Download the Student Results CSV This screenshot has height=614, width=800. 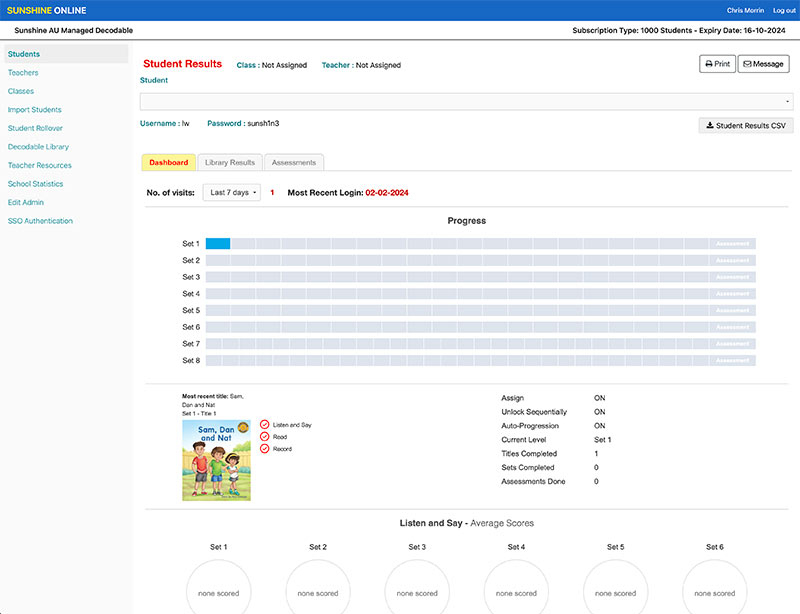click(745, 126)
